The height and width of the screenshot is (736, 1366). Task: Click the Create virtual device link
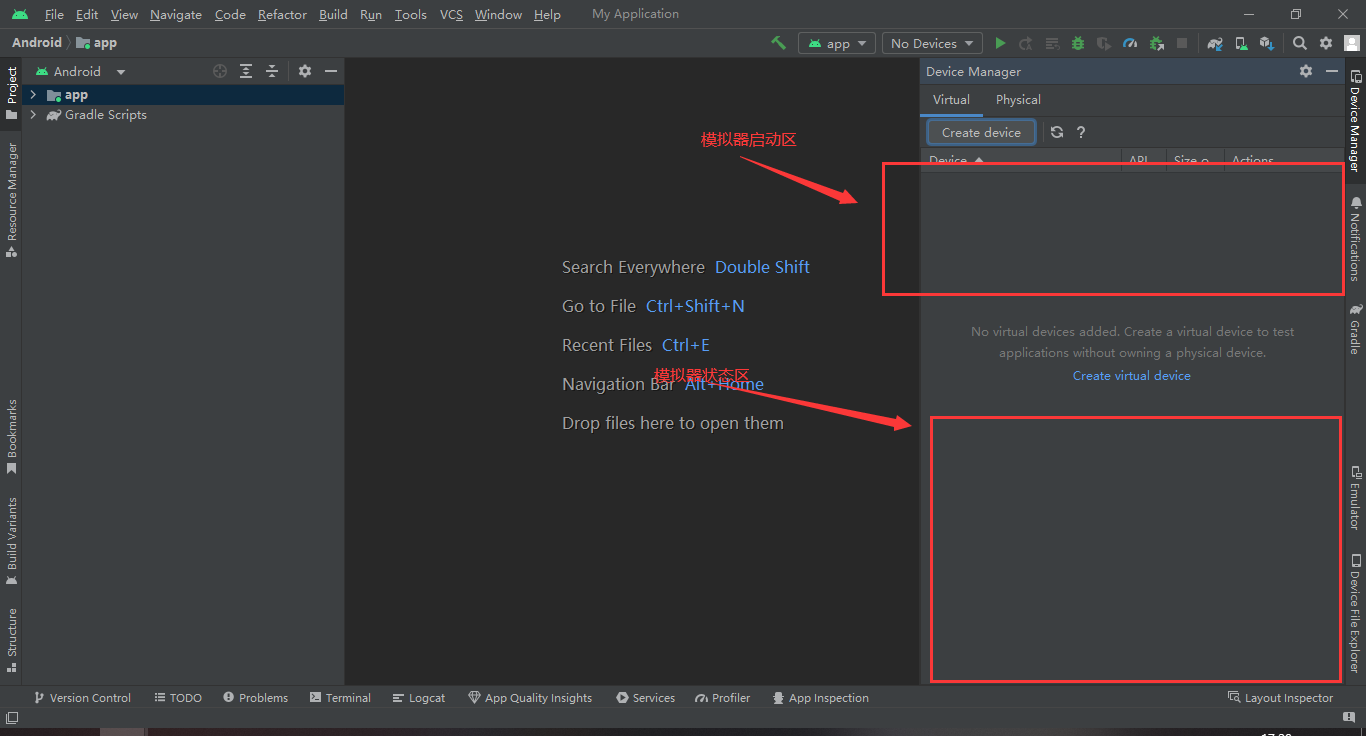click(x=1131, y=375)
